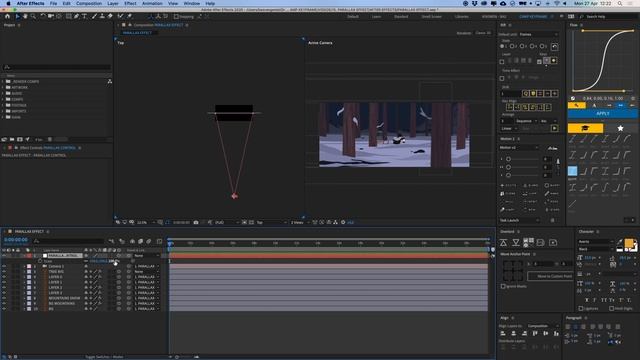Toggle visibility of the BG layer

(x=4, y=309)
